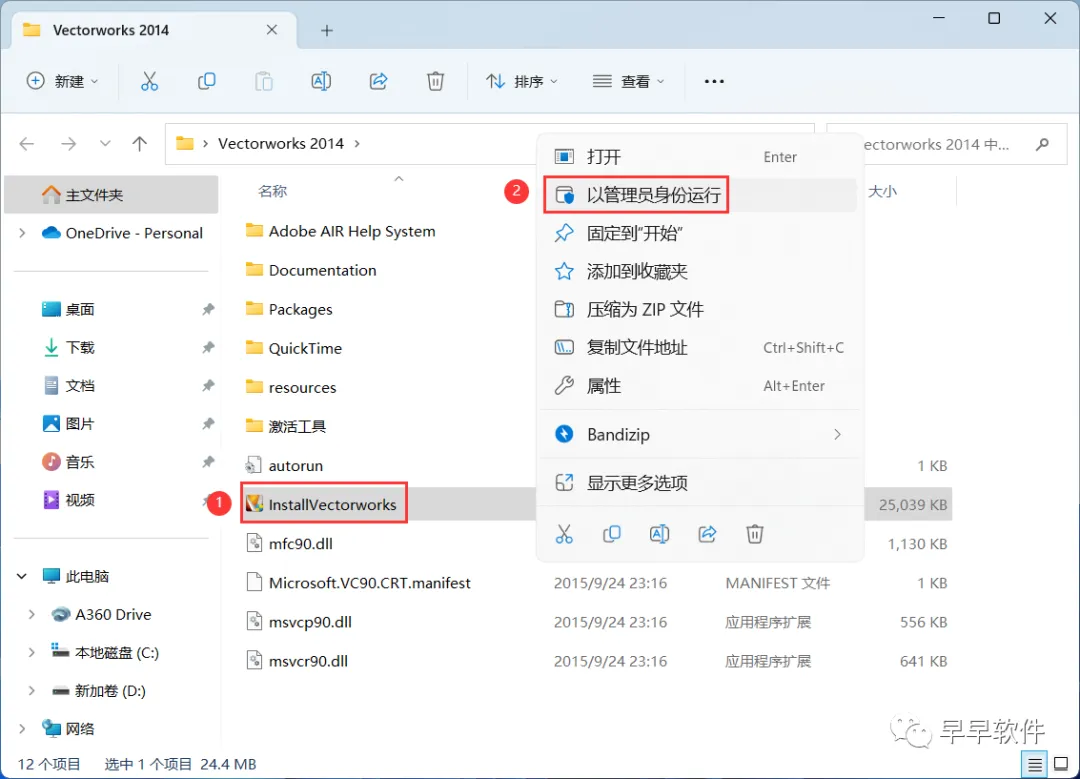
Task: Expand the A360 Drive tree node
Action: (31, 614)
